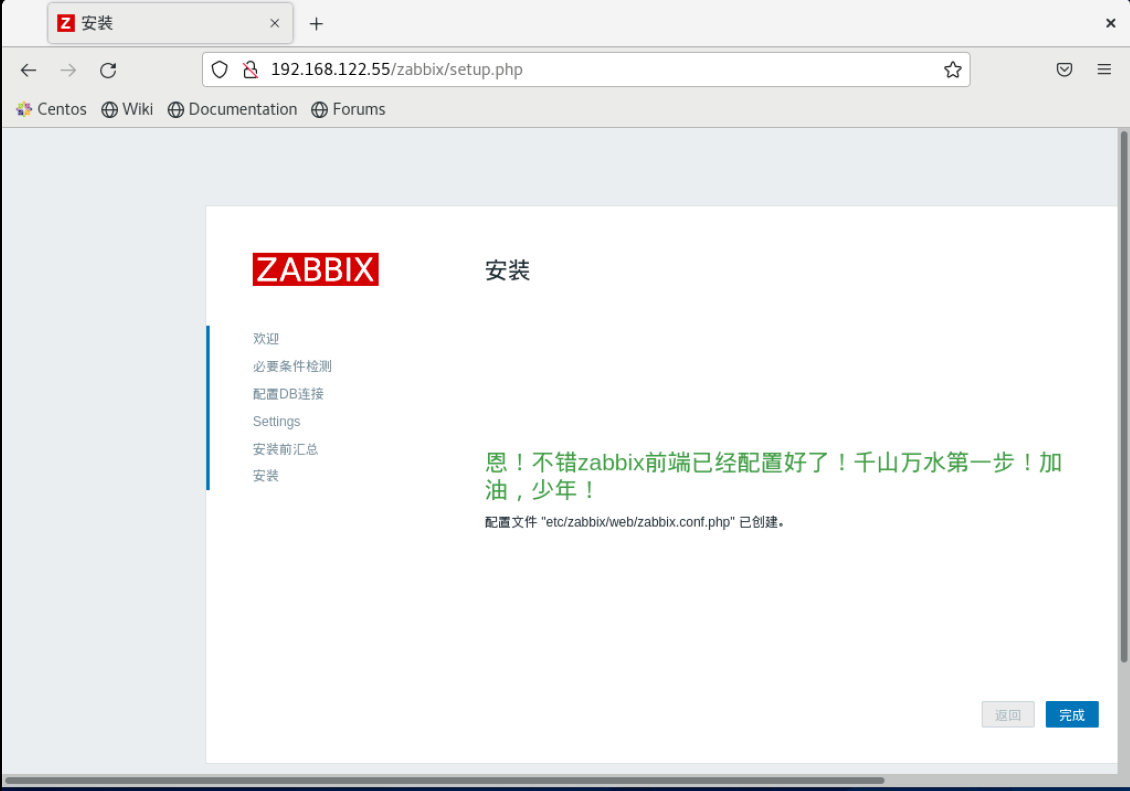Select the 安装 setup step in sidebar

tap(265, 475)
